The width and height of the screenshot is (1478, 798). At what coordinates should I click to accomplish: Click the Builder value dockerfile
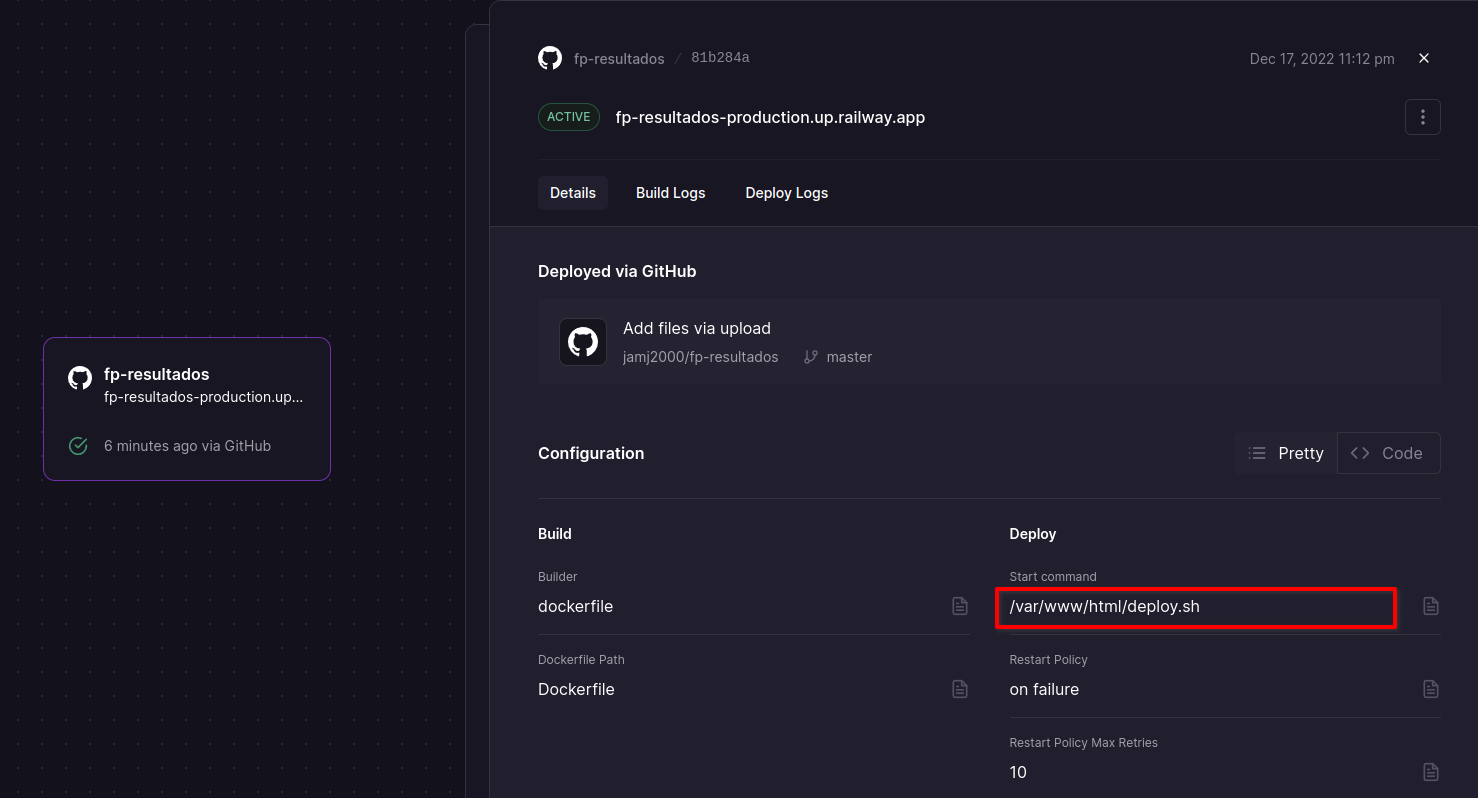click(x=576, y=606)
